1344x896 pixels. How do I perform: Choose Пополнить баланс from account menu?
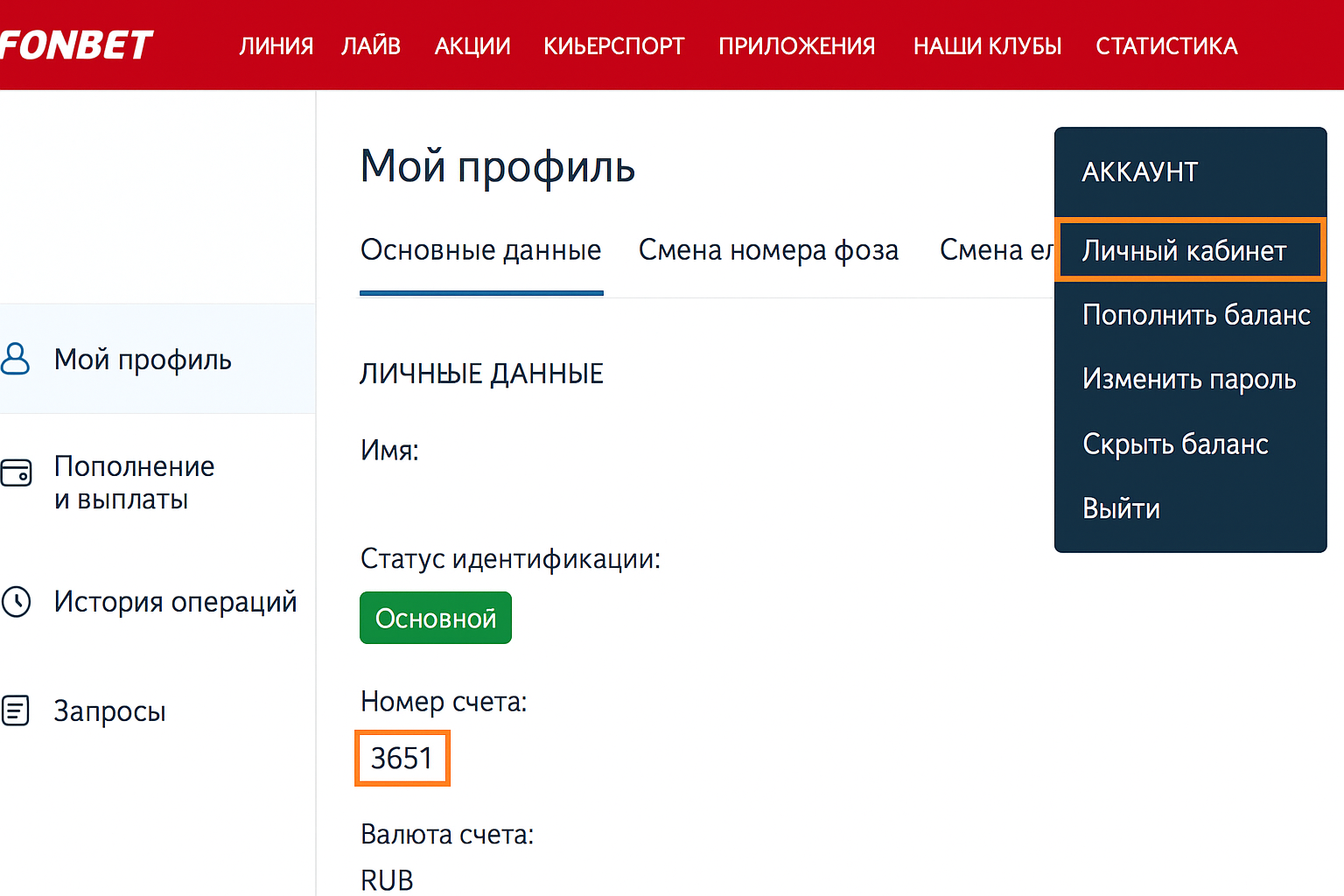pos(1195,315)
